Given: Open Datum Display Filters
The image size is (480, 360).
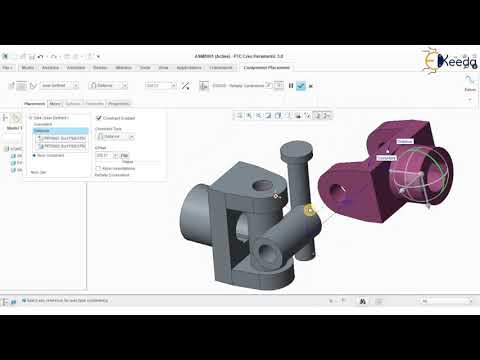Looking at the screenshot, I should [308, 116].
